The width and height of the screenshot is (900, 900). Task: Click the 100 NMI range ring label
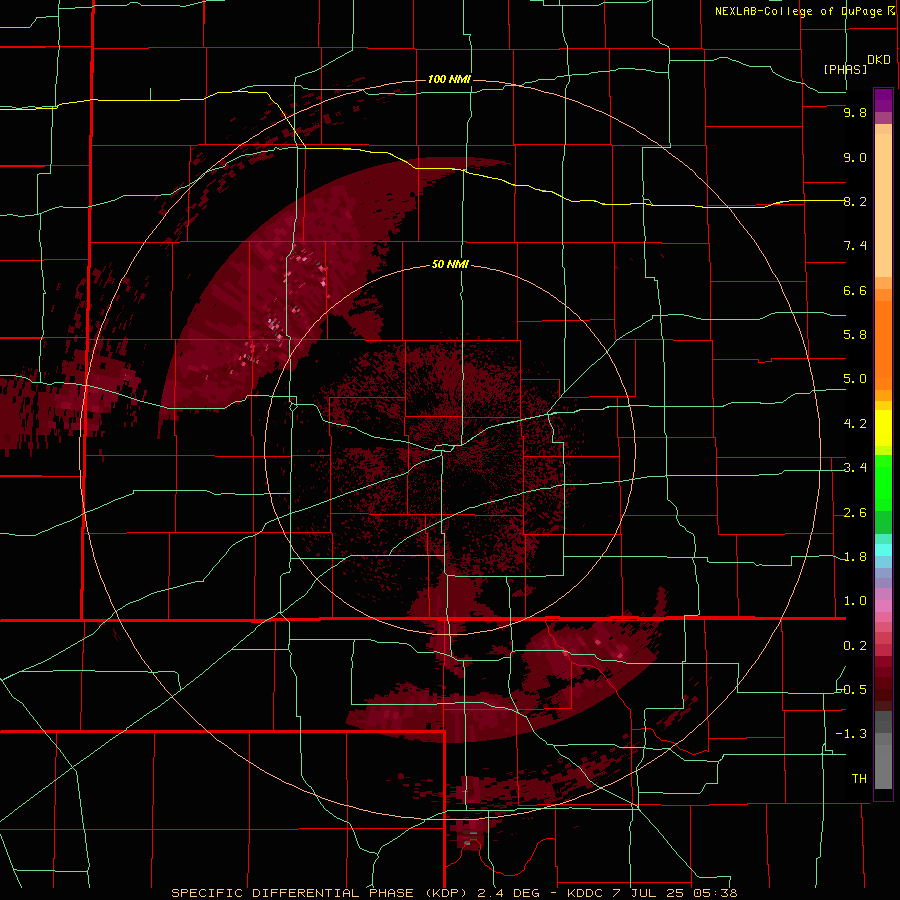click(x=449, y=79)
